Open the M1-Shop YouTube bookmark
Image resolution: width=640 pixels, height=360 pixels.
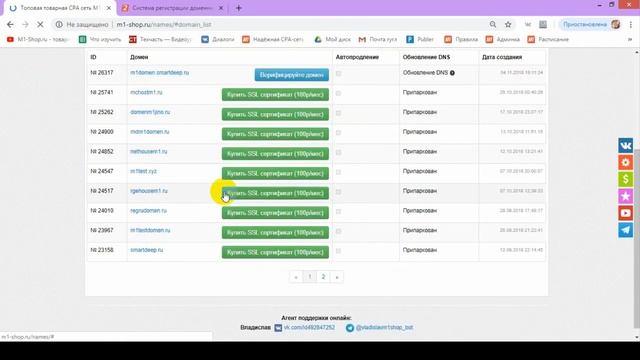(x=38, y=40)
